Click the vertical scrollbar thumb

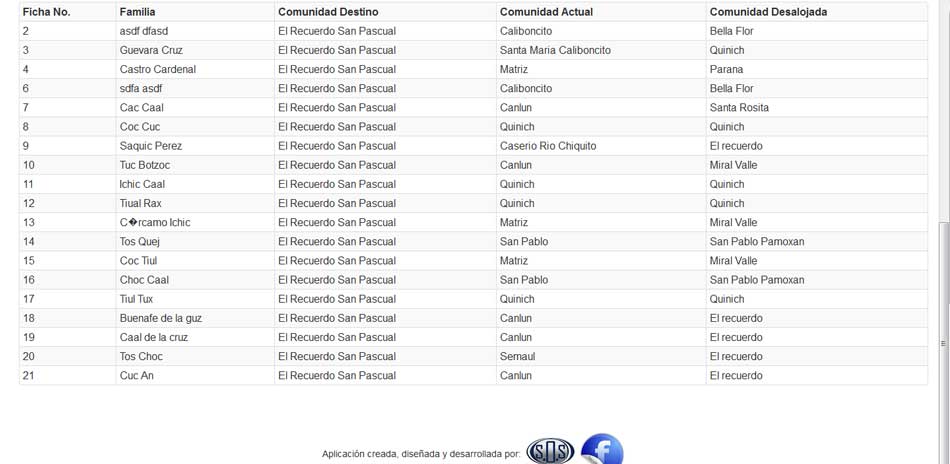point(943,342)
